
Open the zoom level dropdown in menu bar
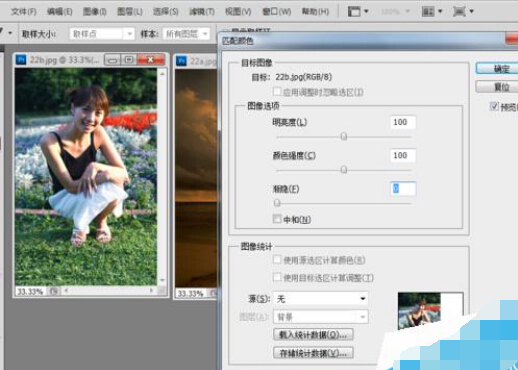coord(395,12)
